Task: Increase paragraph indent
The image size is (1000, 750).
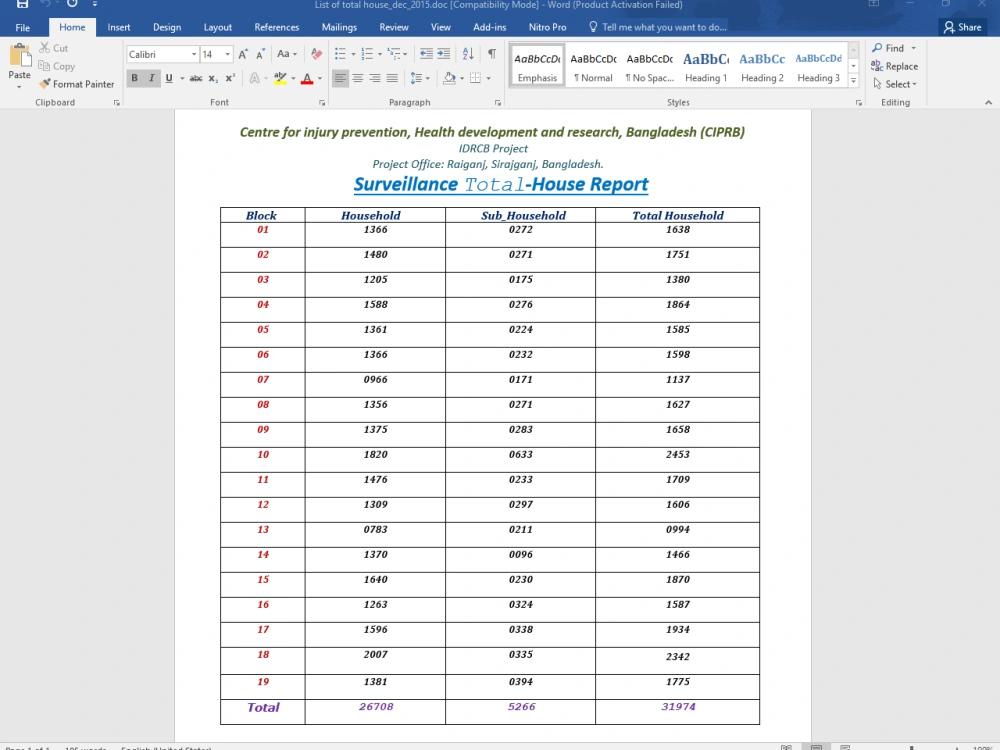Action: pos(443,54)
